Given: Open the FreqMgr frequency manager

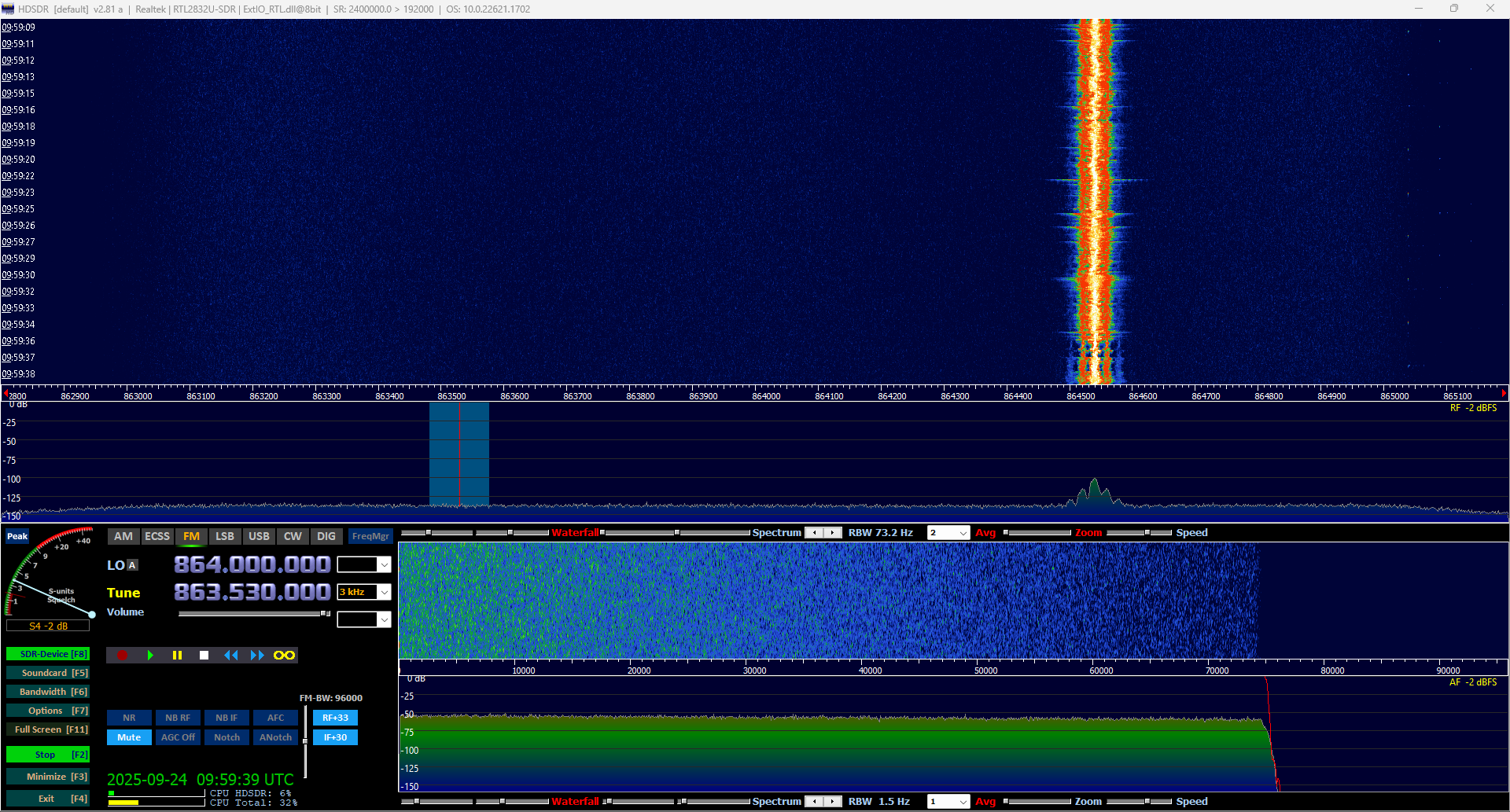Looking at the screenshot, I should 370,536.
